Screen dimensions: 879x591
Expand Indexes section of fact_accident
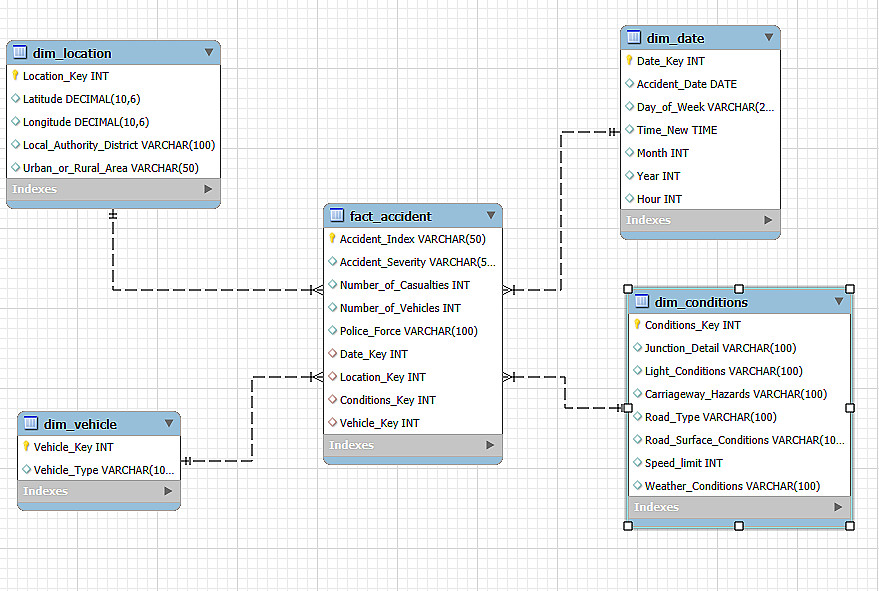click(x=490, y=445)
